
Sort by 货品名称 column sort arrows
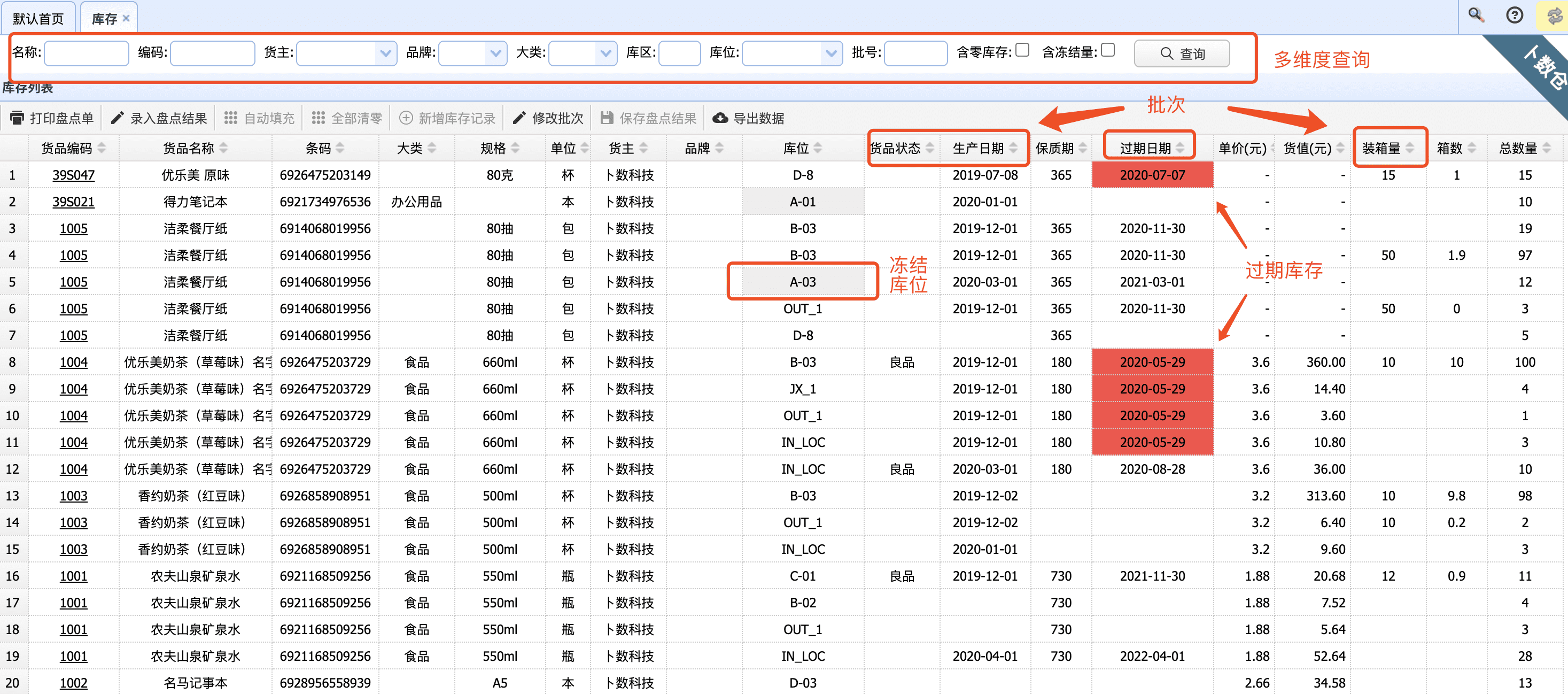click(x=223, y=148)
